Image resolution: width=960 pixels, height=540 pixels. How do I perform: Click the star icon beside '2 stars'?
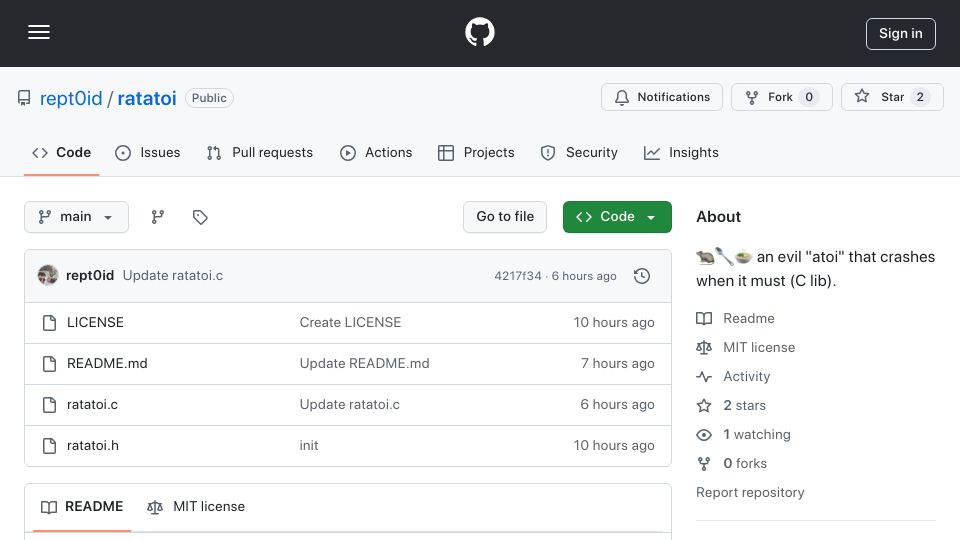(x=704, y=405)
